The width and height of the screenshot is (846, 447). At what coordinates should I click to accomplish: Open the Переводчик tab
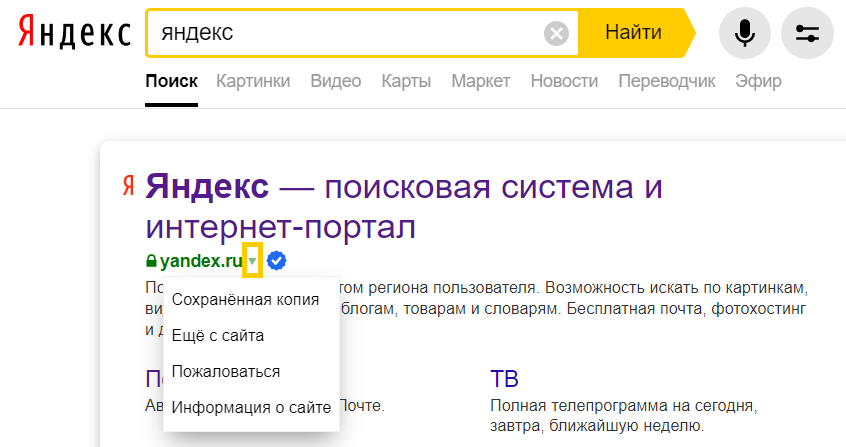coord(667,81)
